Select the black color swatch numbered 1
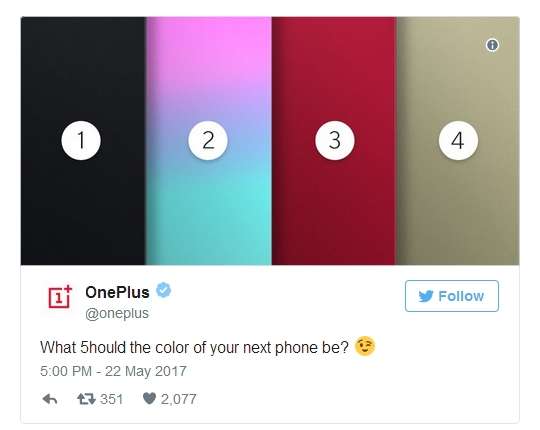The width and height of the screenshot is (540, 430). [83, 141]
